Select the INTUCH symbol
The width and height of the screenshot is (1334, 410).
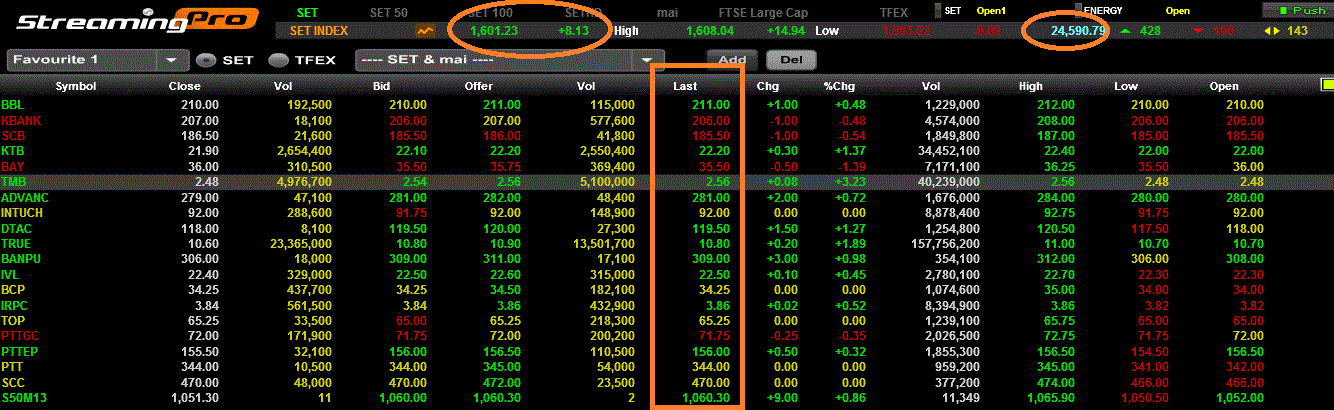23,213
